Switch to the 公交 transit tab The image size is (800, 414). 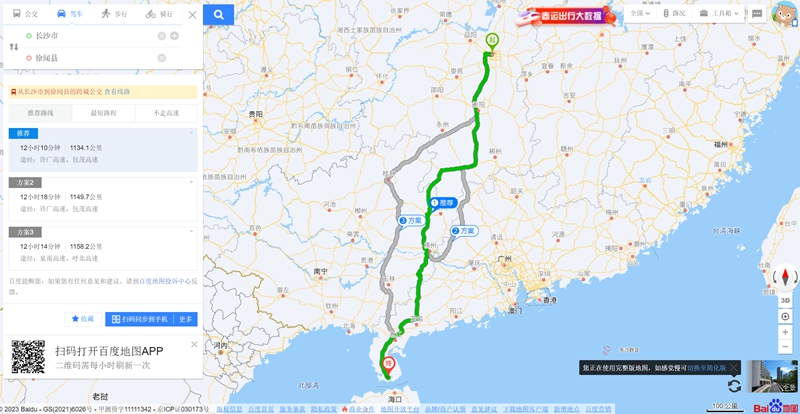[x=26, y=14]
